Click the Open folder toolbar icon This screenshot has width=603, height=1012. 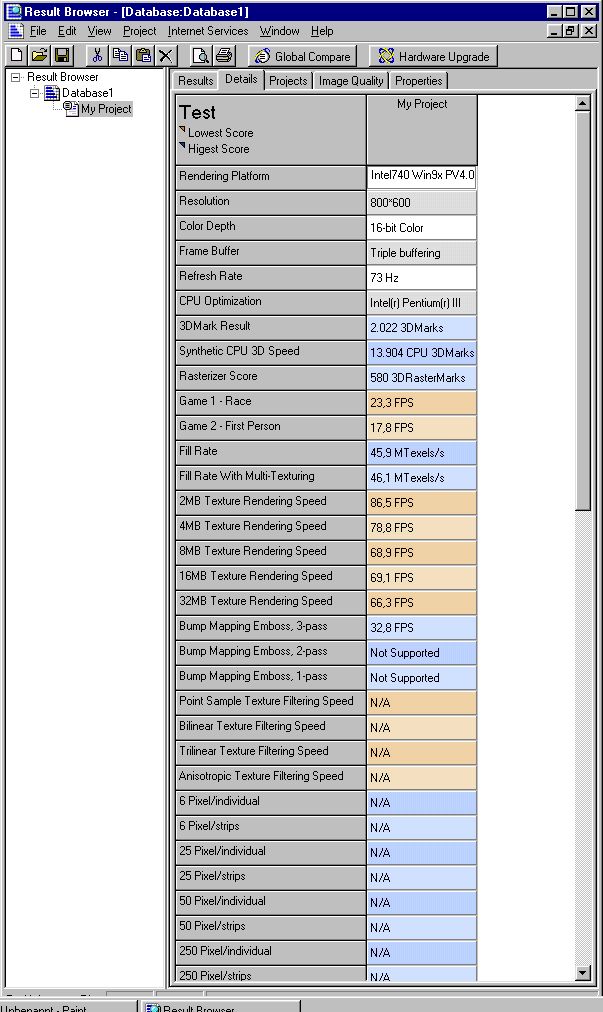click(x=39, y=56)
